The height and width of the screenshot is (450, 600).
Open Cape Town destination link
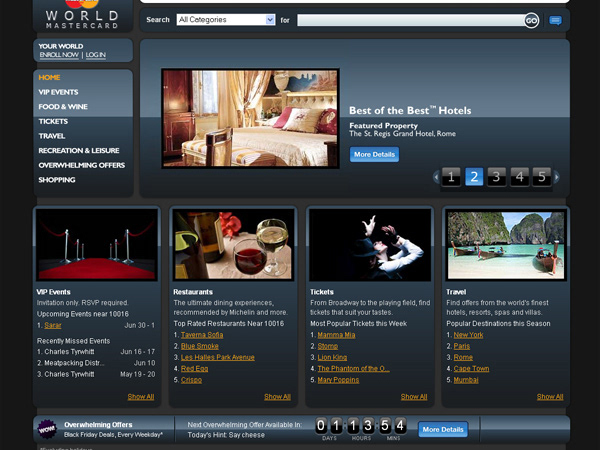pyautogui.click(x=471, y=368)
